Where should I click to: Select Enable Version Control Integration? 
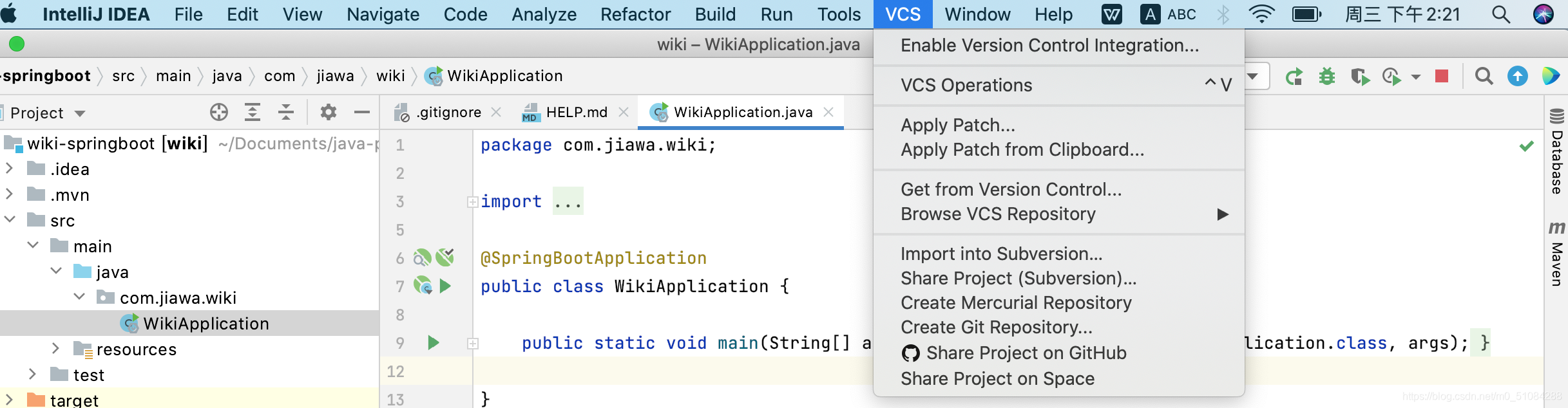click(1058, 46)
